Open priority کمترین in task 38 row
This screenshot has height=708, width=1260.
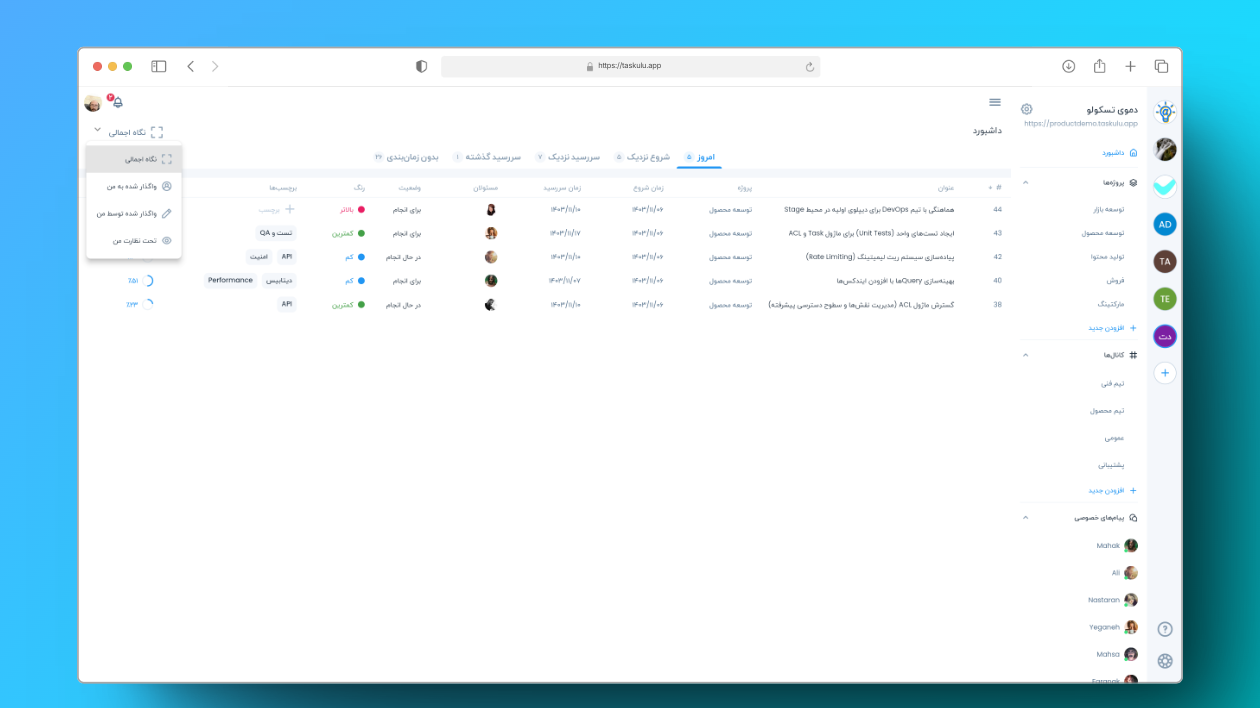(x=348, y=305)
